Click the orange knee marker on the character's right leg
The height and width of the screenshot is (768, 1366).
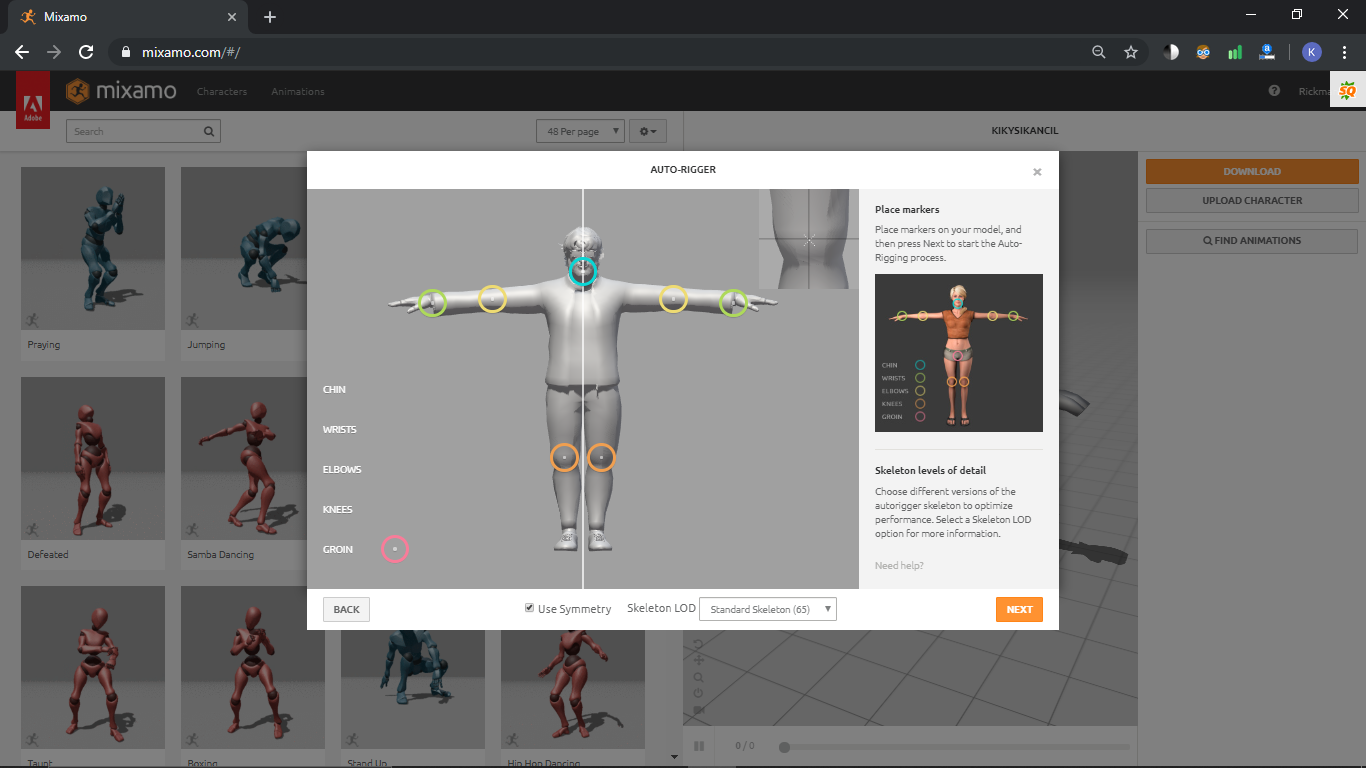(564, 457)
